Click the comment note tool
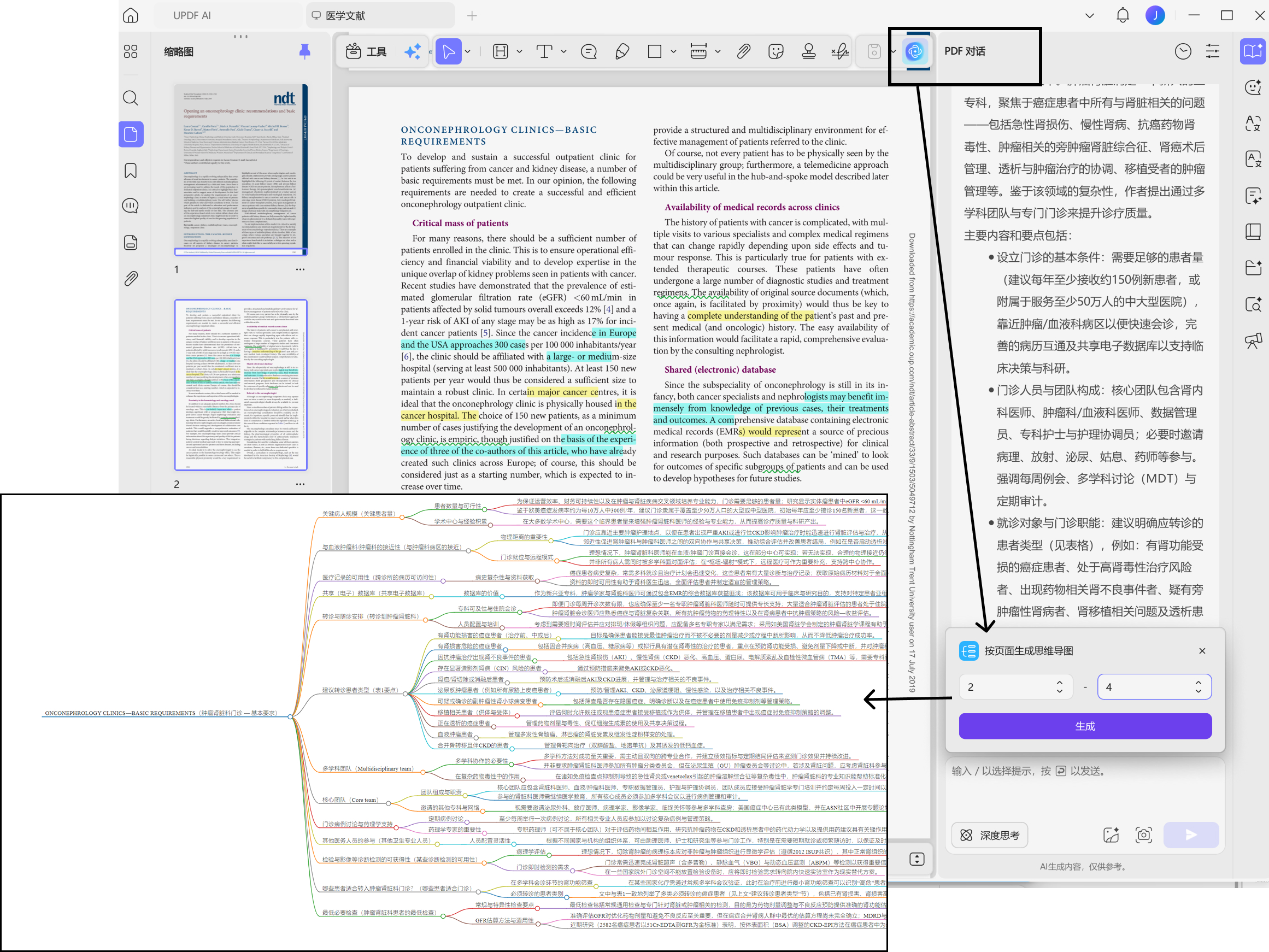1269x952 pixels. pos(589,52)
